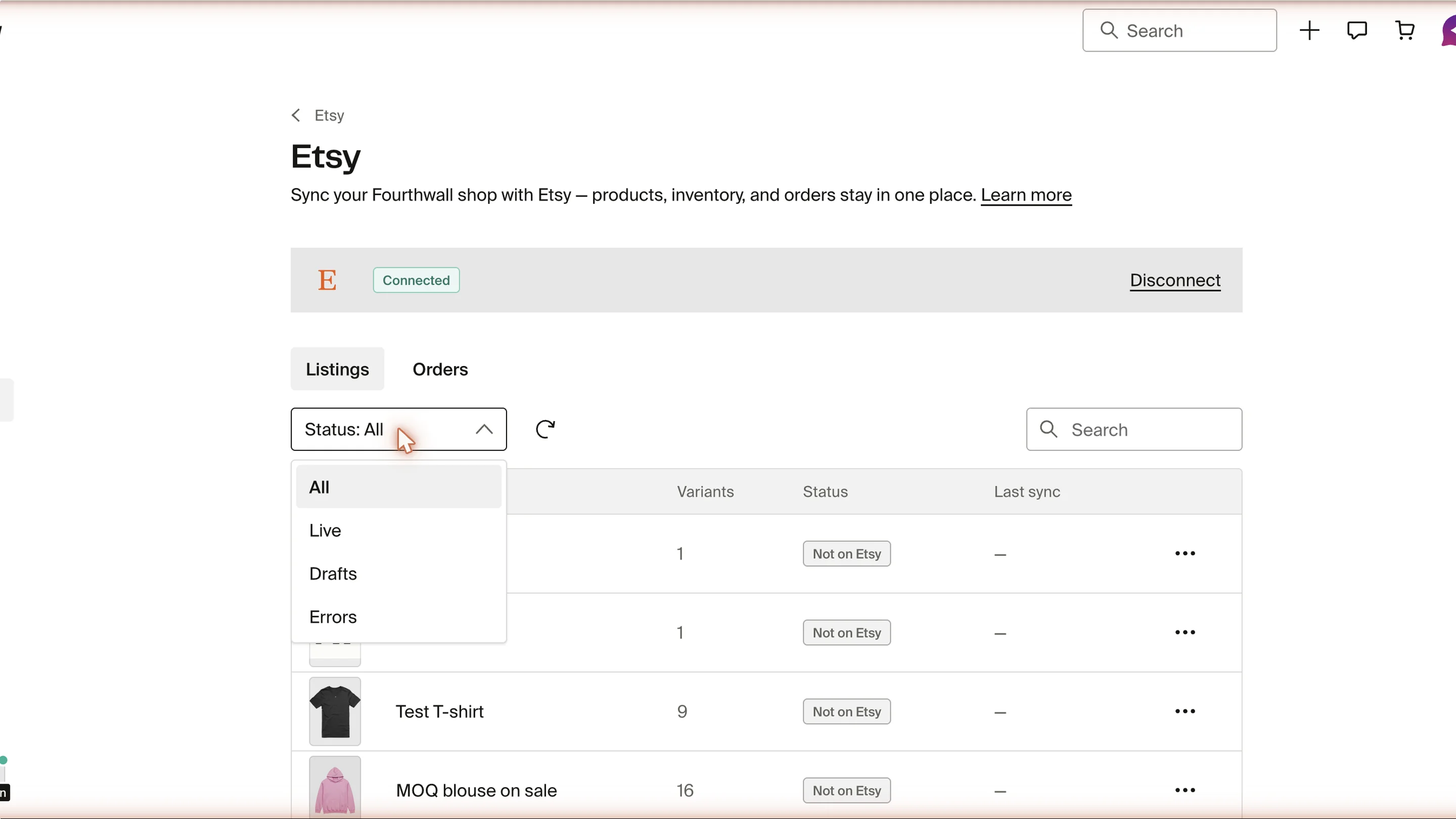Click the Test T-shirt product name
1456x819 pixels.
tap(439, 712)
